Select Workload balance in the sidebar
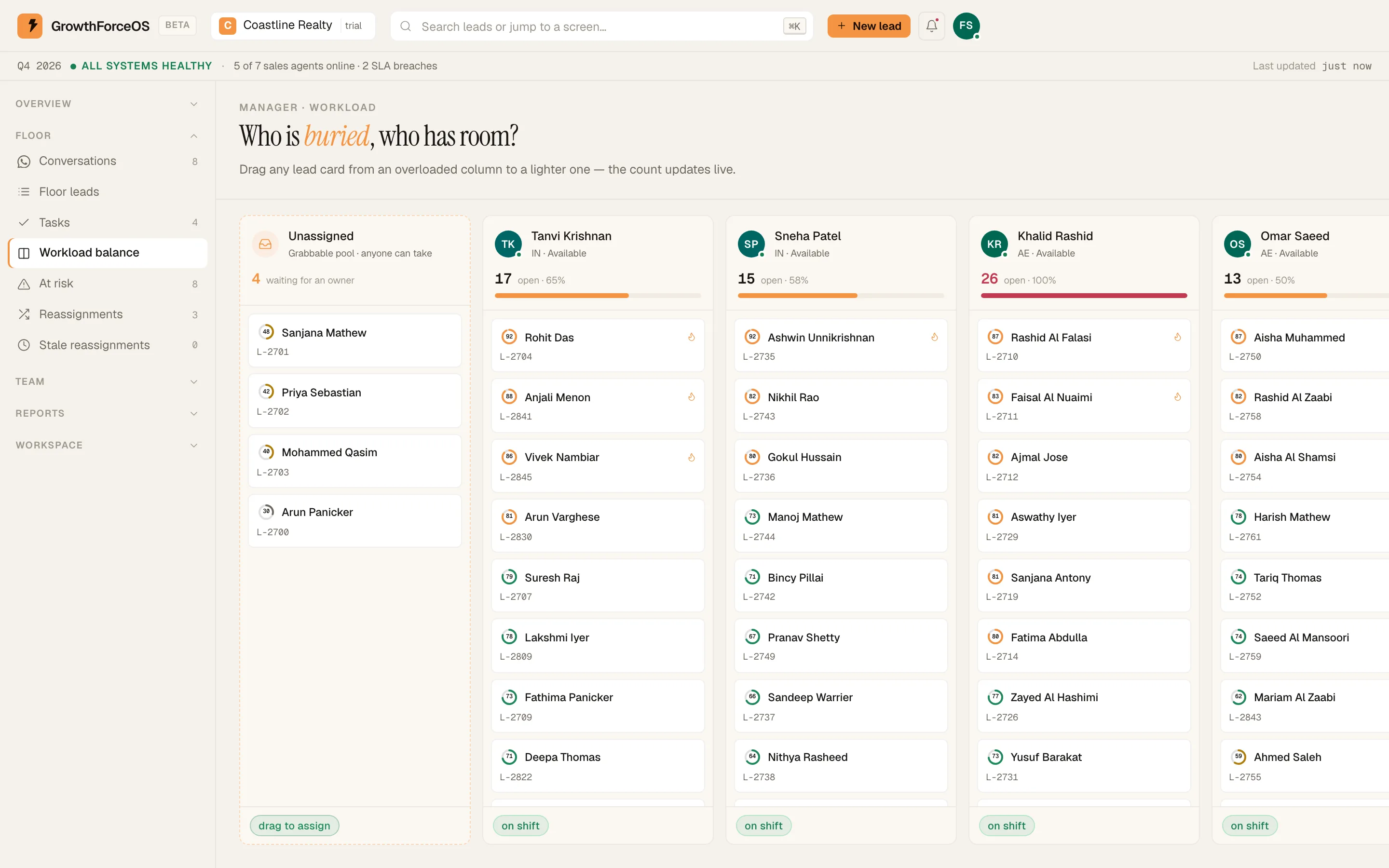The height and width of the screenshot is (868, 1389). point(107,253)
